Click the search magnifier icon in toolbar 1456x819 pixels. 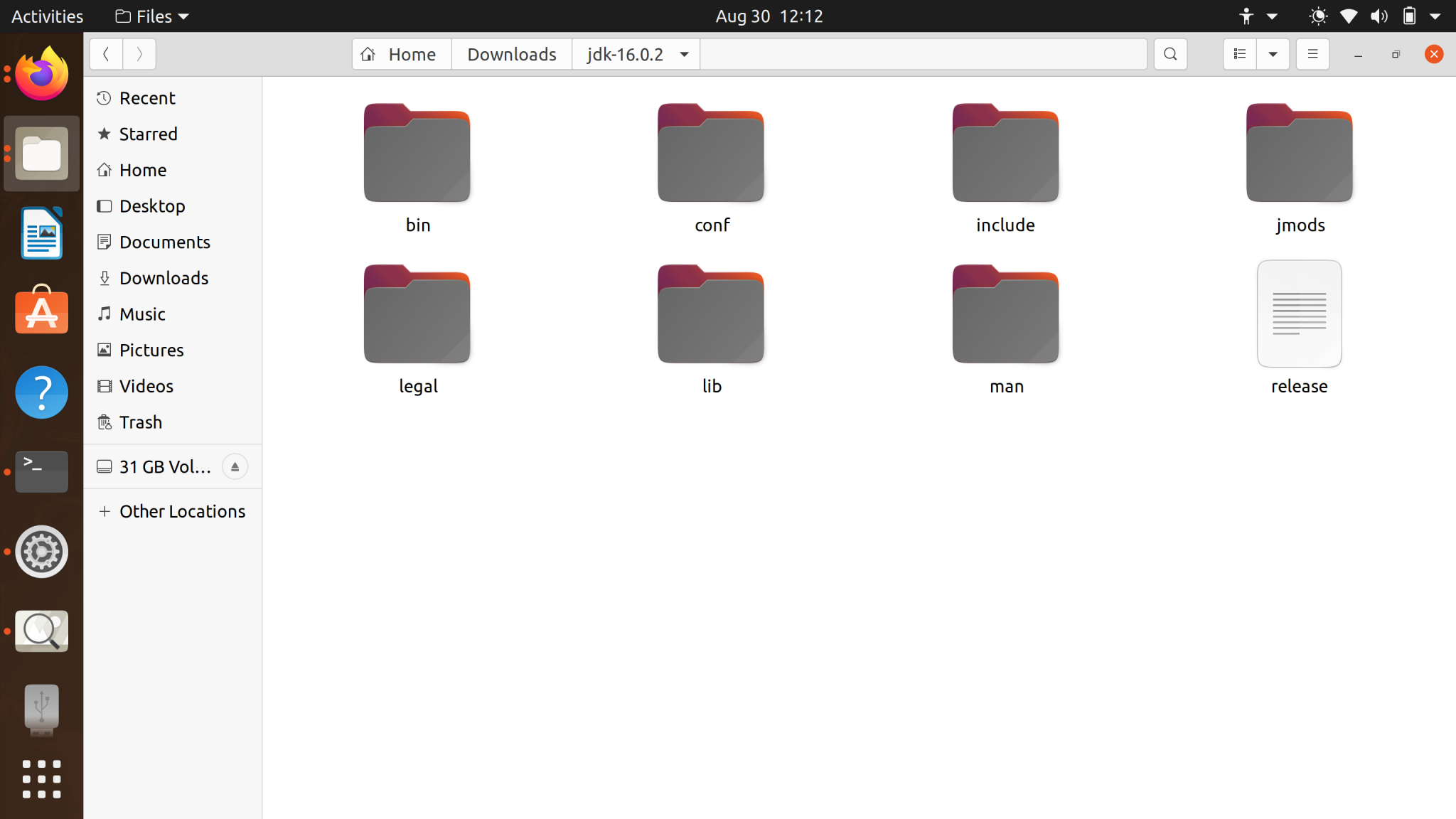(1170, 54)
